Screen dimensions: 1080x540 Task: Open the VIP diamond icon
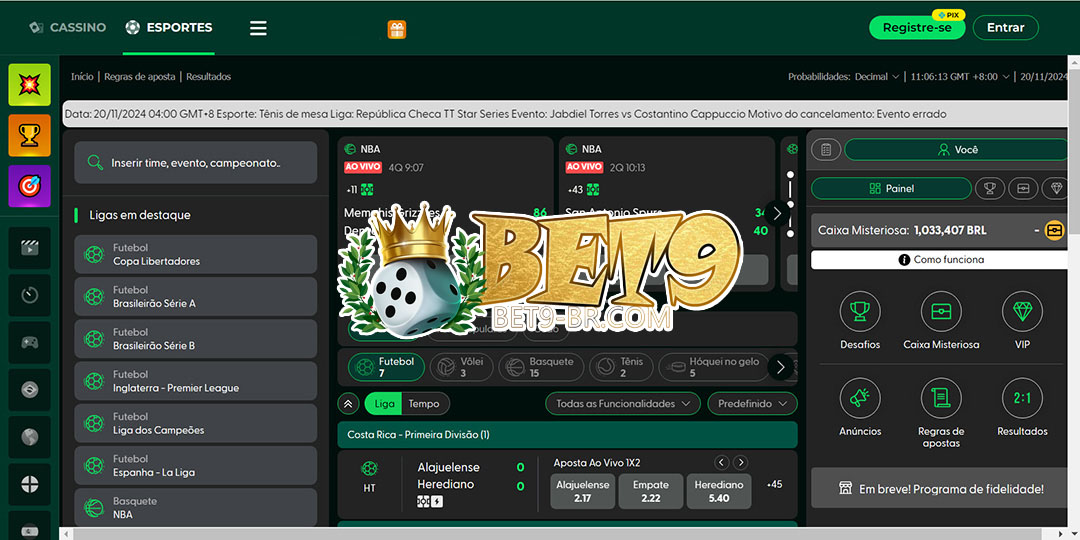[x=1022, y=311]
